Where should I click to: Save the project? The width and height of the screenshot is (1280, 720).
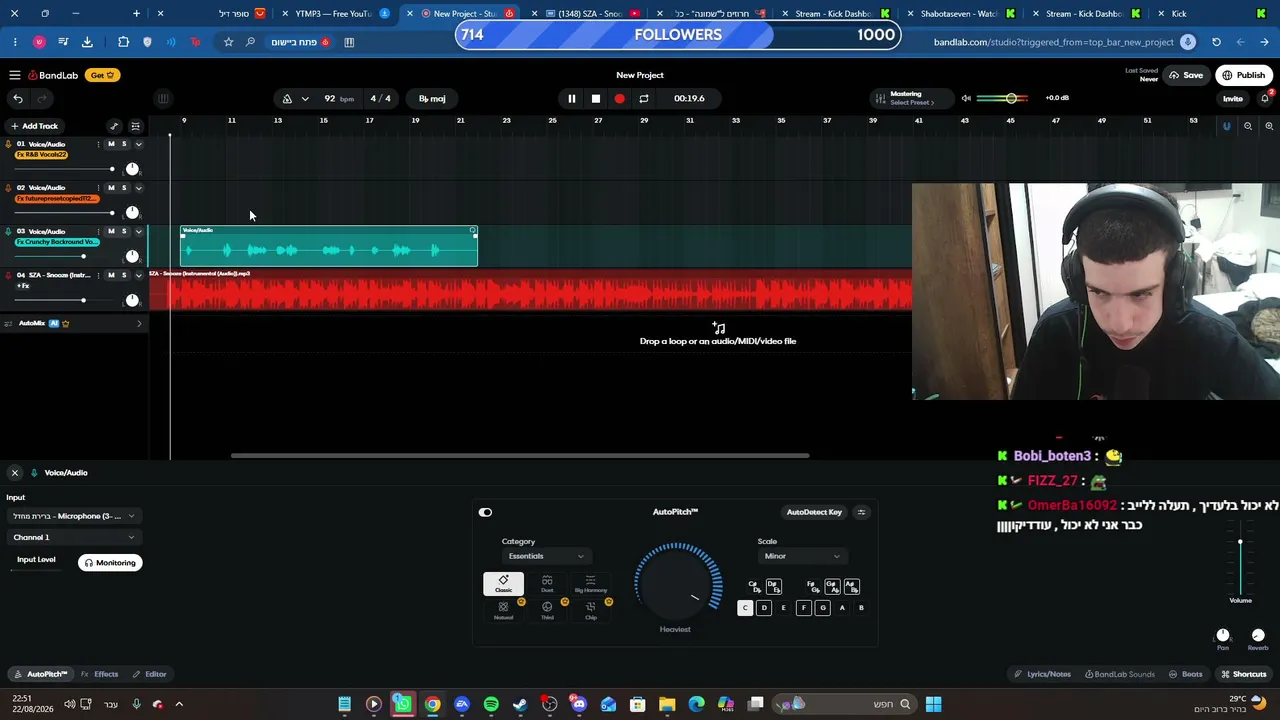(1186, 75)
